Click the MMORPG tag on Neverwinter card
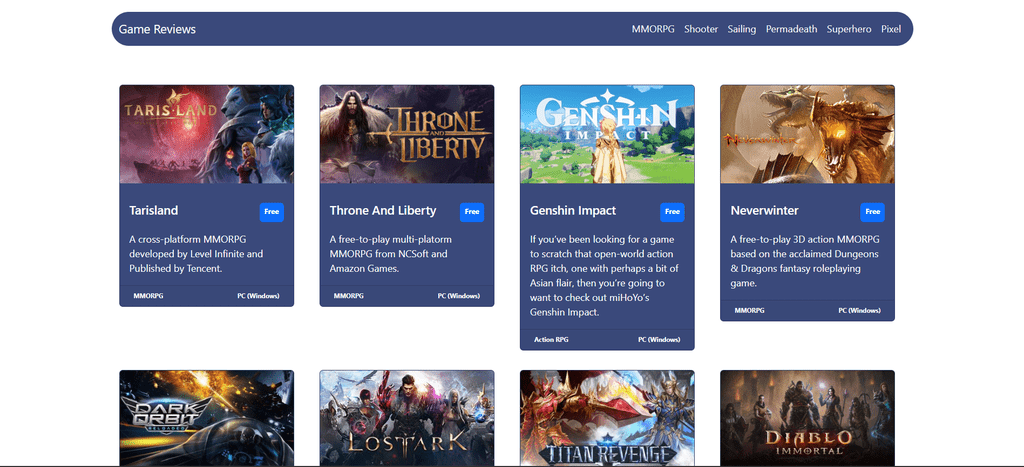Viewport: 1024px width, 467px height. [749, 310]
